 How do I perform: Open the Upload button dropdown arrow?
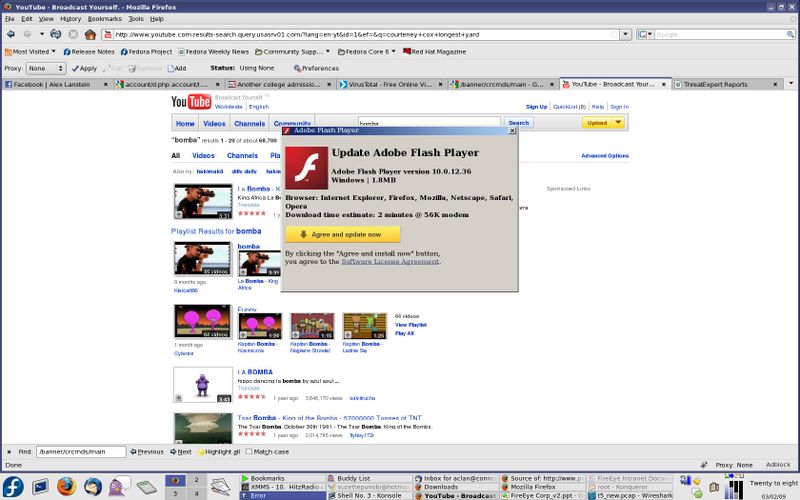coord(618,123)
